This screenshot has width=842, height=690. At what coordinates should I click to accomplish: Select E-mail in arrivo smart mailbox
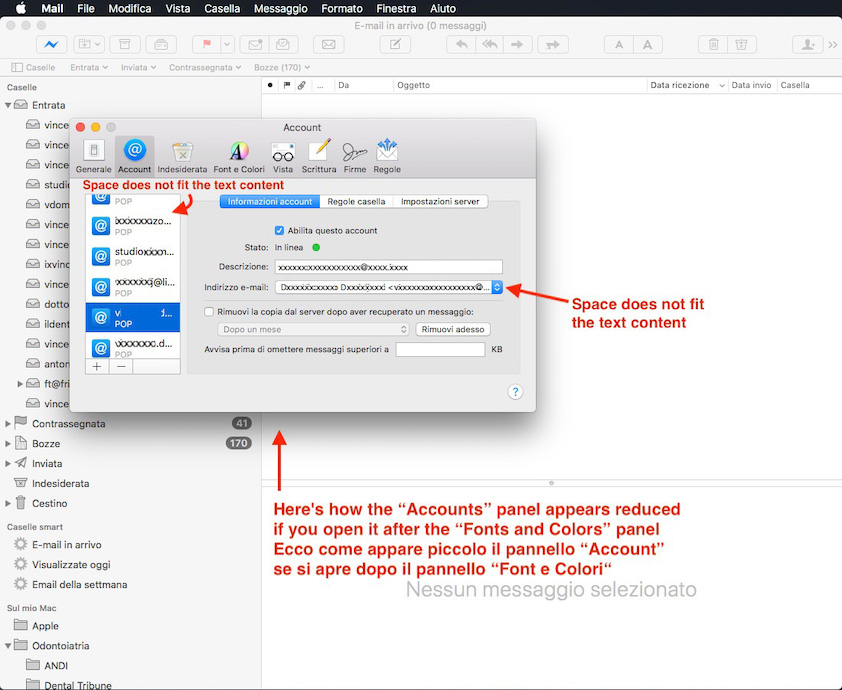coord(67,544)
